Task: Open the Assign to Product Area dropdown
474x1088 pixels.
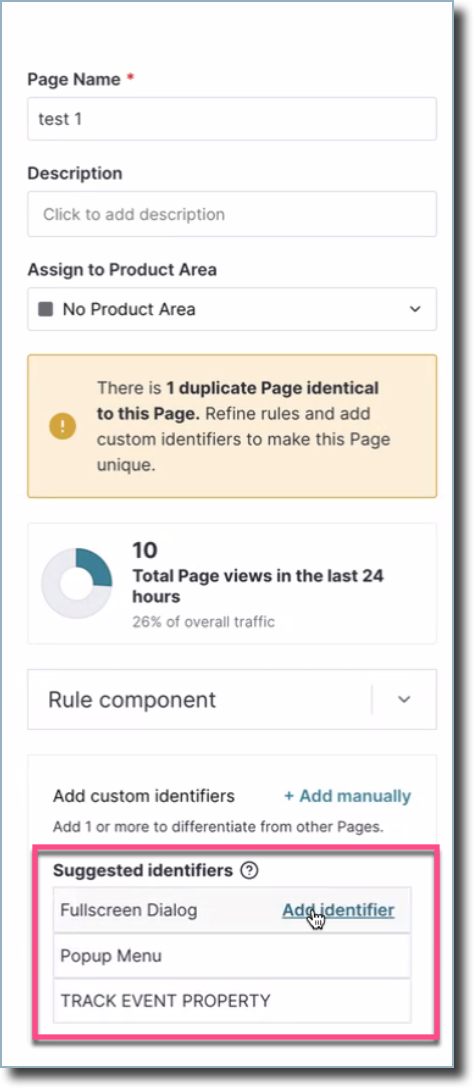Action: tap(232, 309)
